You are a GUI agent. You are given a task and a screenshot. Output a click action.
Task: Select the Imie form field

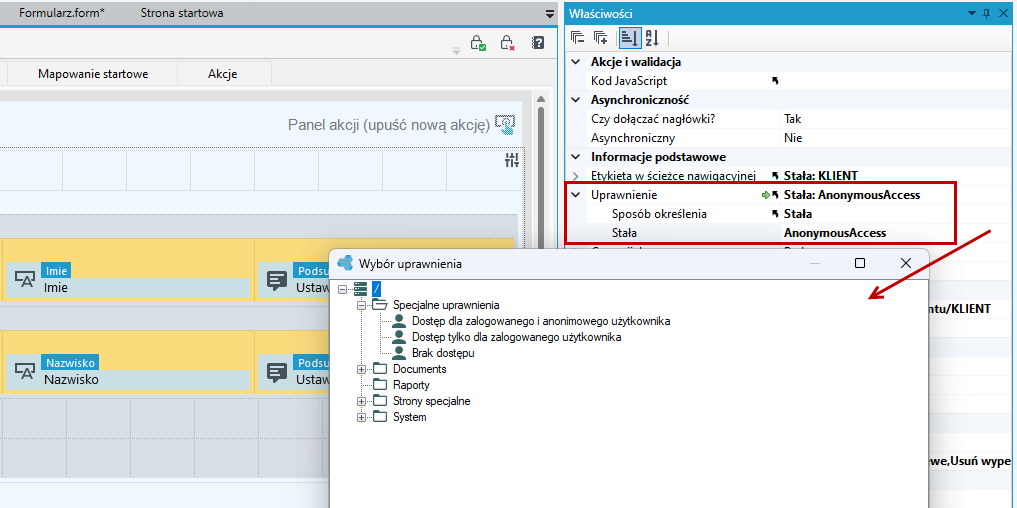click(128, 279)
